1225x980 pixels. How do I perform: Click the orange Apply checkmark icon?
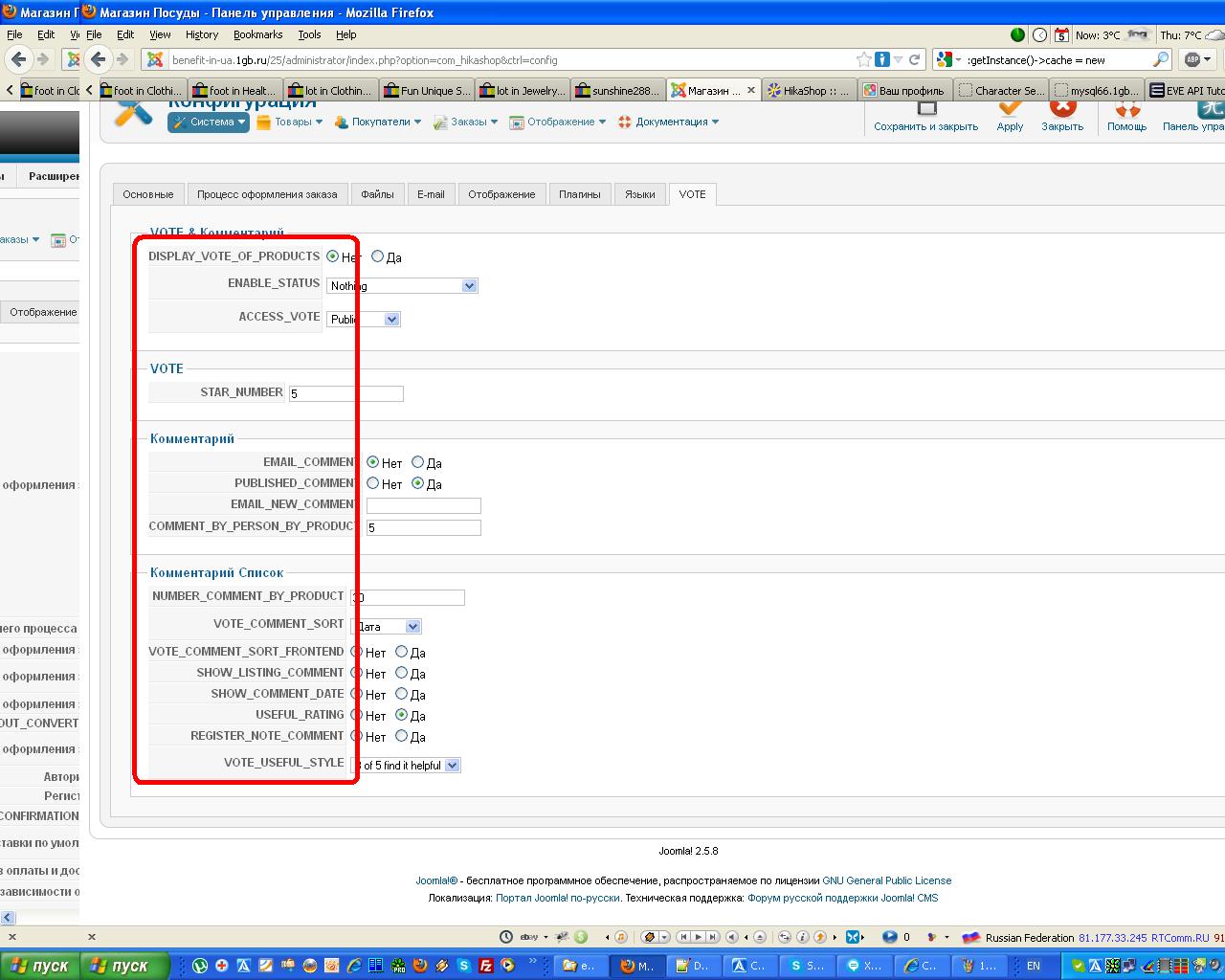tap(1010, 108)
